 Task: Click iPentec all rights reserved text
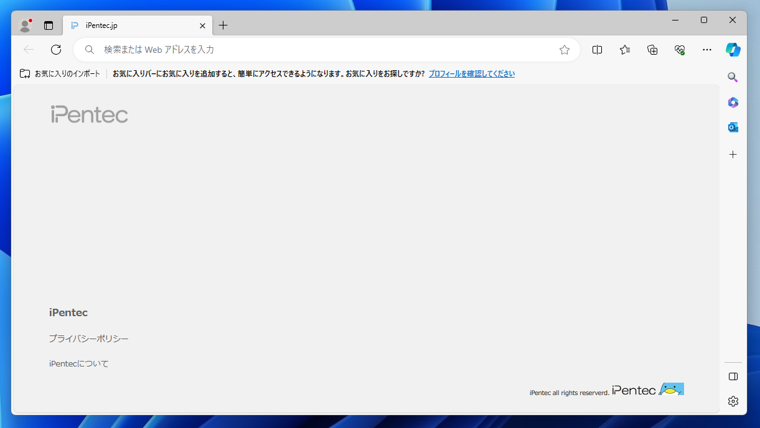point(569,393)
